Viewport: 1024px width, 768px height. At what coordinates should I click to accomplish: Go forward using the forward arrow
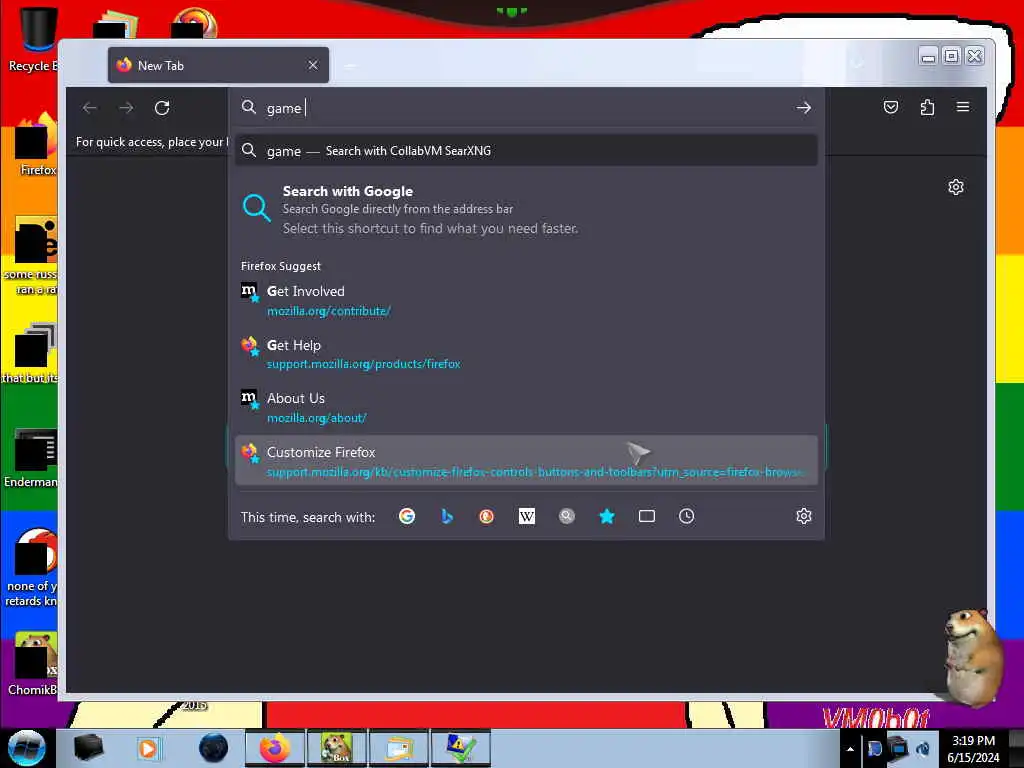pos(126,108)
